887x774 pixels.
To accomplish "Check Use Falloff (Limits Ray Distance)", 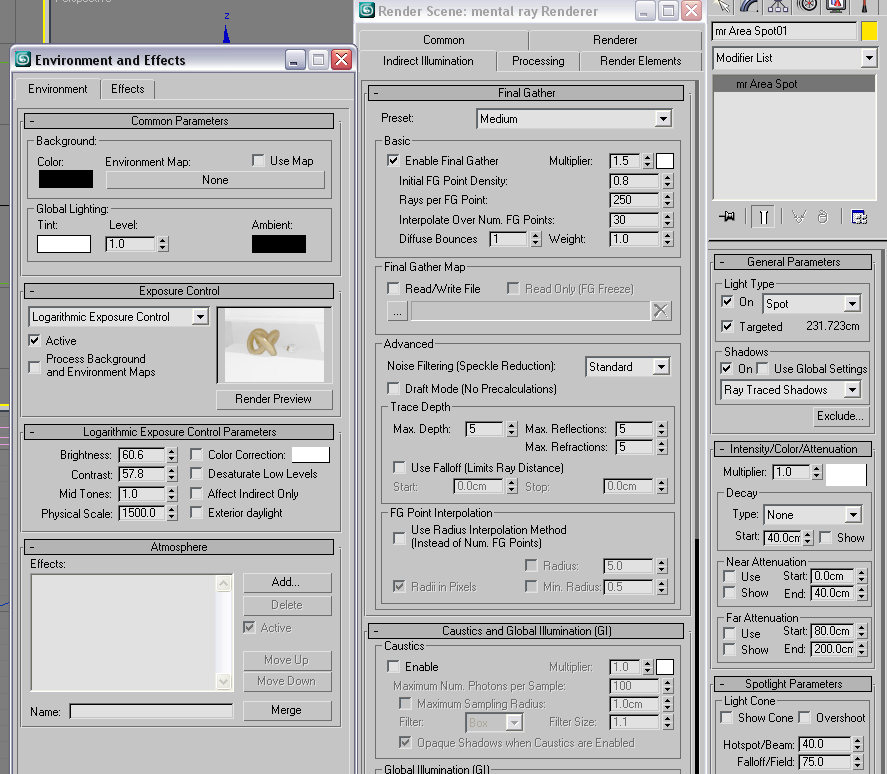I will [x=399, y=467].
